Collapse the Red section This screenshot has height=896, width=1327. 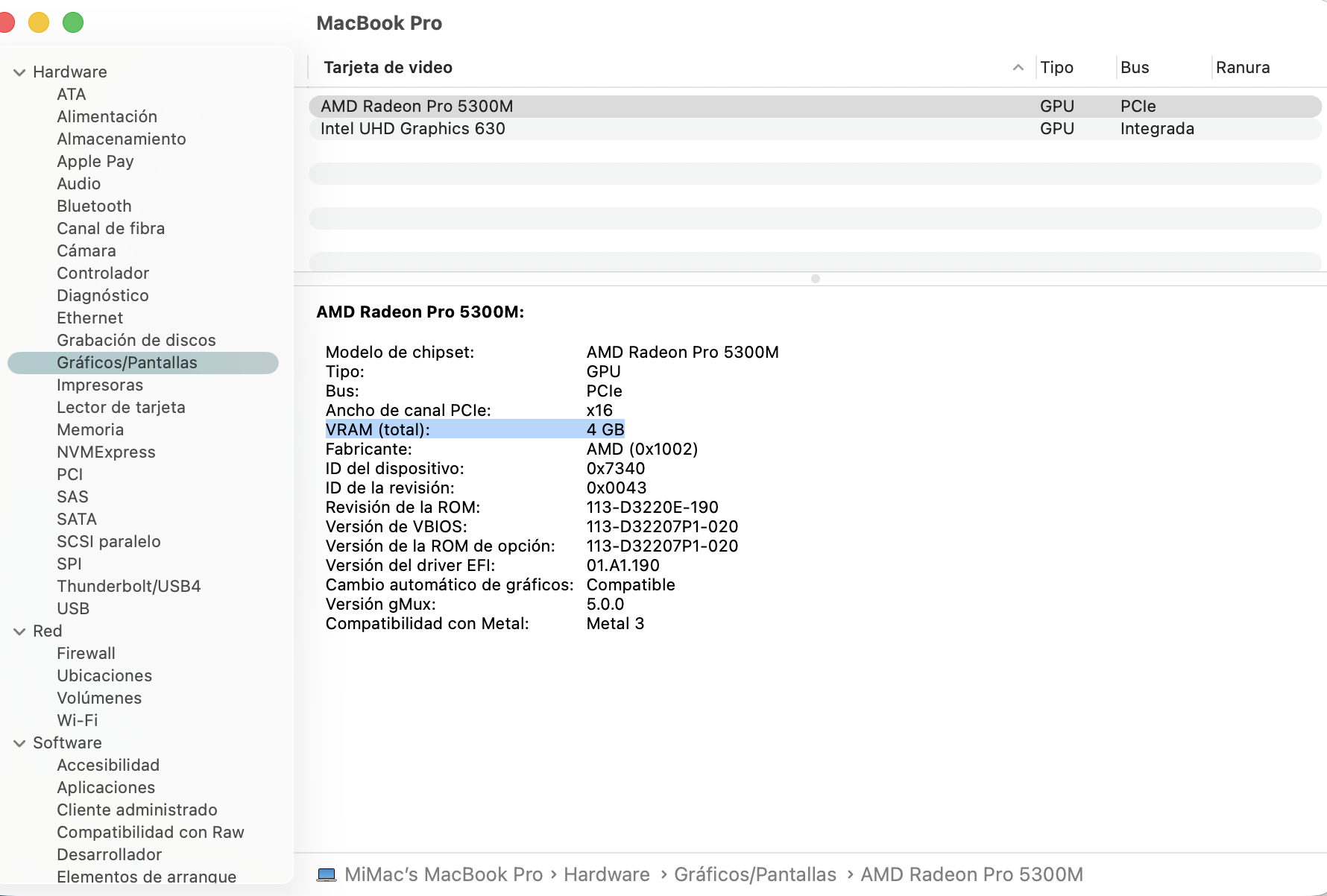click(x=19, y=631)
